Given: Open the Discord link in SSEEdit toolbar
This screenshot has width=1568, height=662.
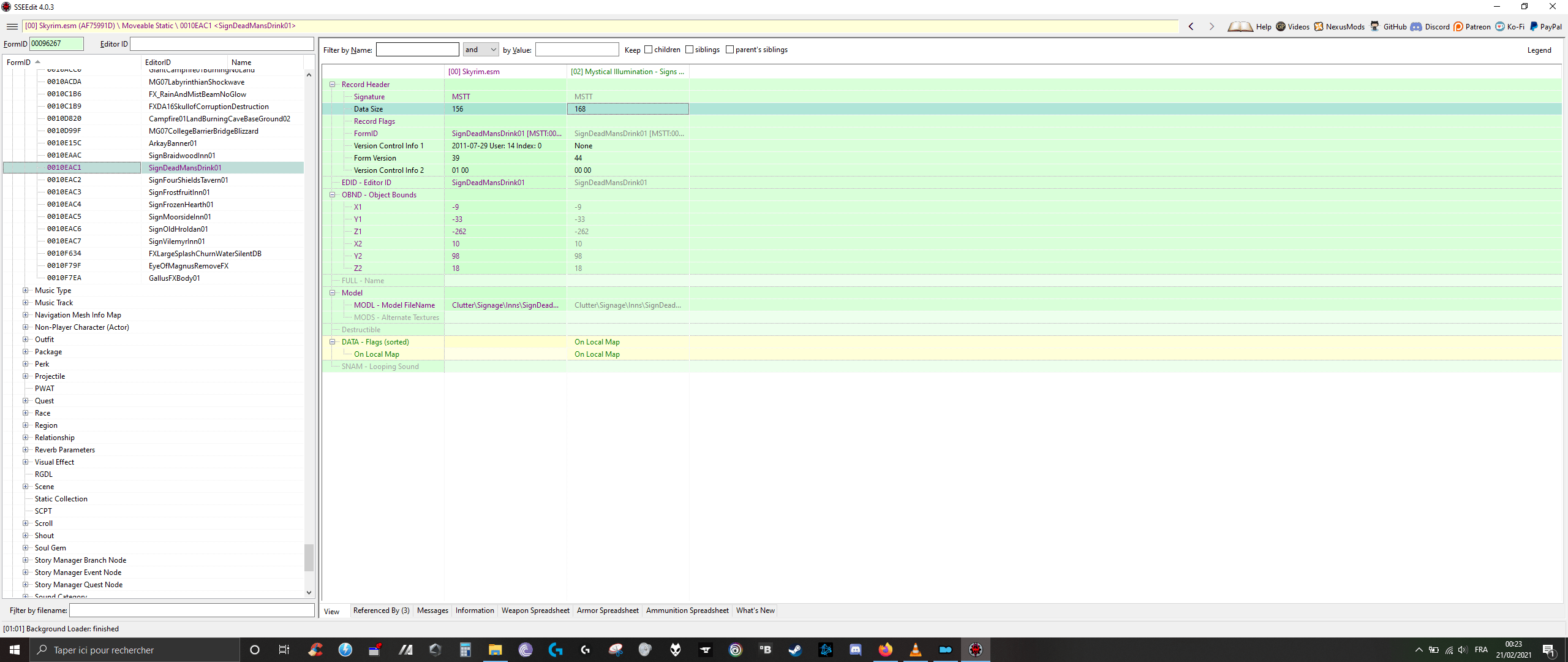Looking at the screenshot, I should click(1416, 26).
